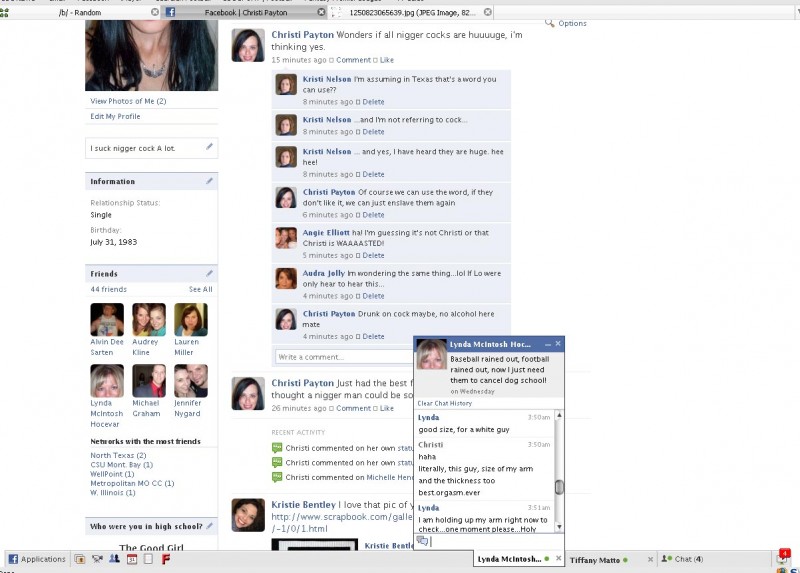Open the Notes page icon in the bottom bar
This screenshot has height=573, width=800.
coord(148,559)
